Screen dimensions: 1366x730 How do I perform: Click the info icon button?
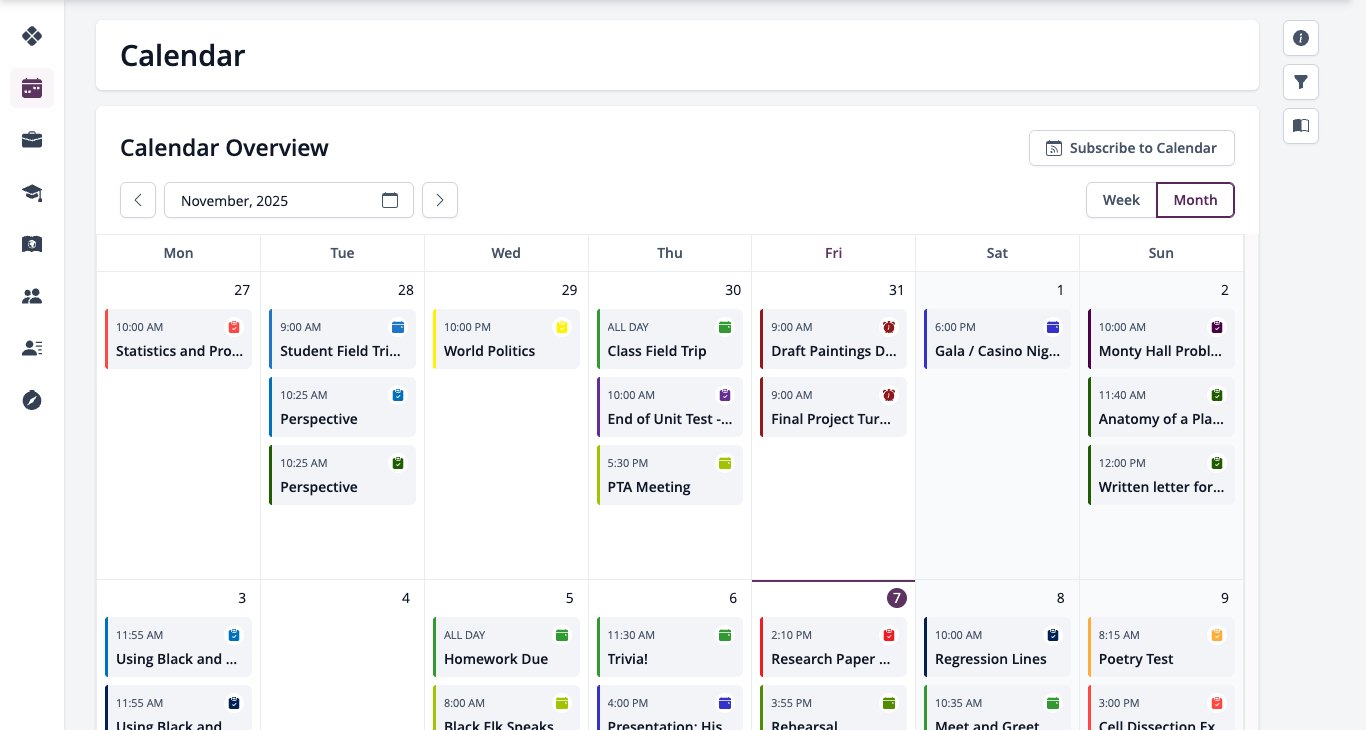pos(1301,38)
